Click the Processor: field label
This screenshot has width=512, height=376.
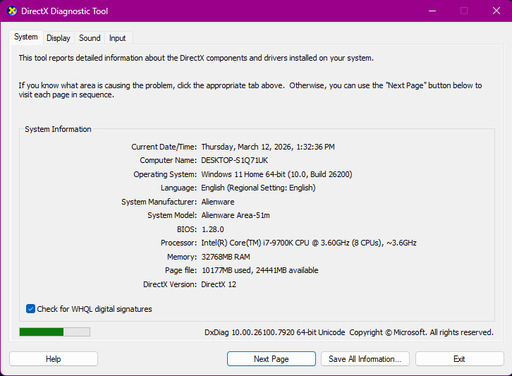[x=179, y=243]
